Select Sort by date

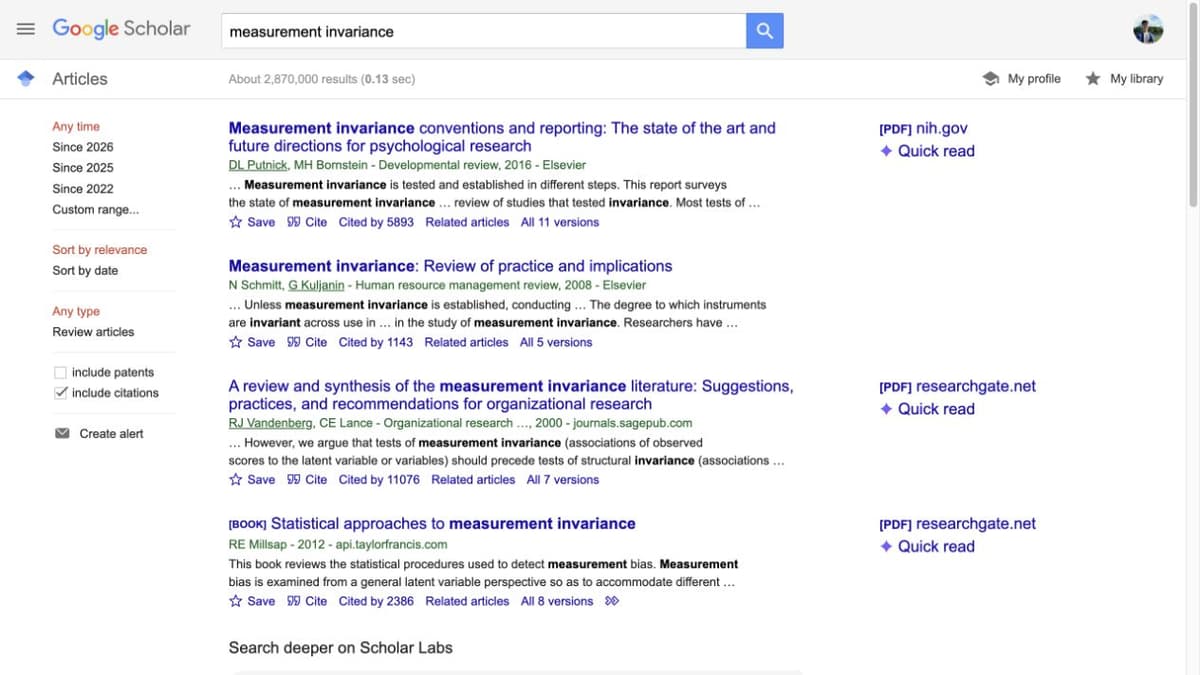(x=85, y=271)
